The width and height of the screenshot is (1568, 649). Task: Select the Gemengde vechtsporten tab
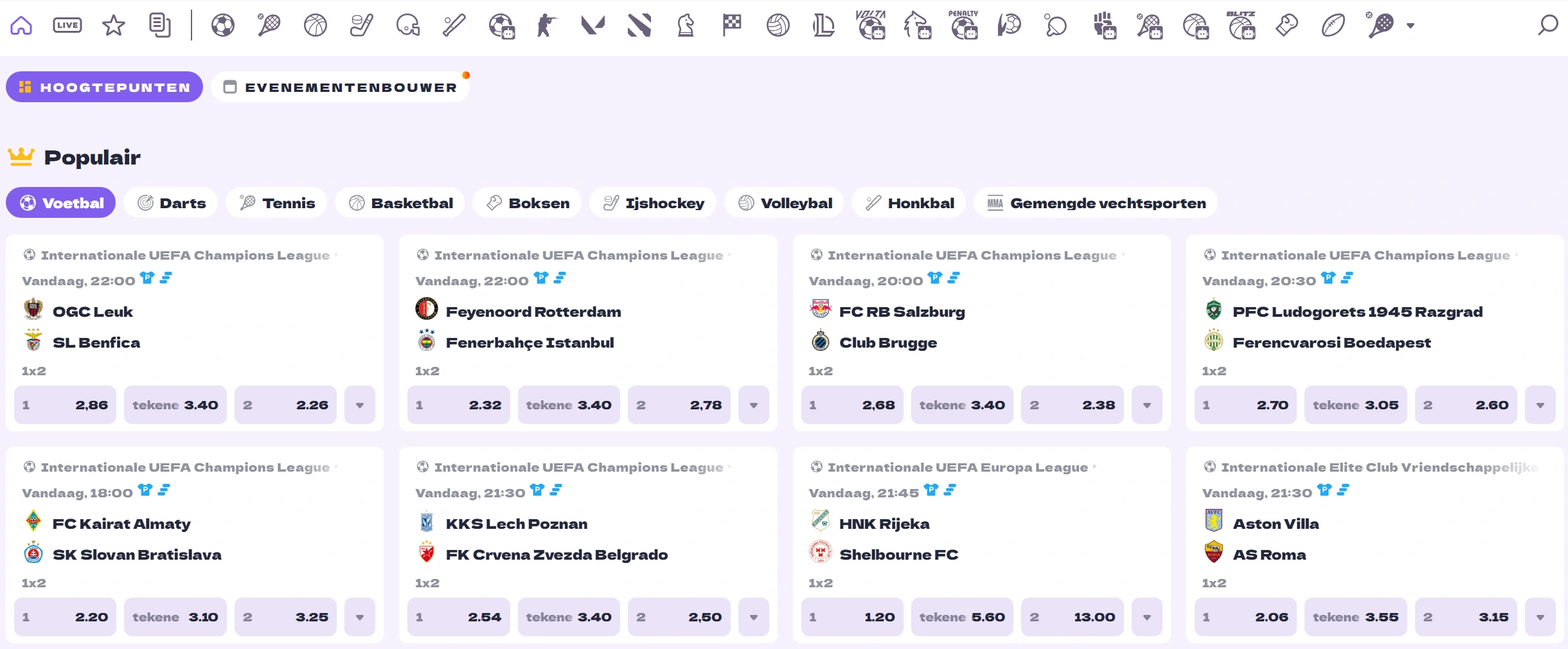point(1096,203)
